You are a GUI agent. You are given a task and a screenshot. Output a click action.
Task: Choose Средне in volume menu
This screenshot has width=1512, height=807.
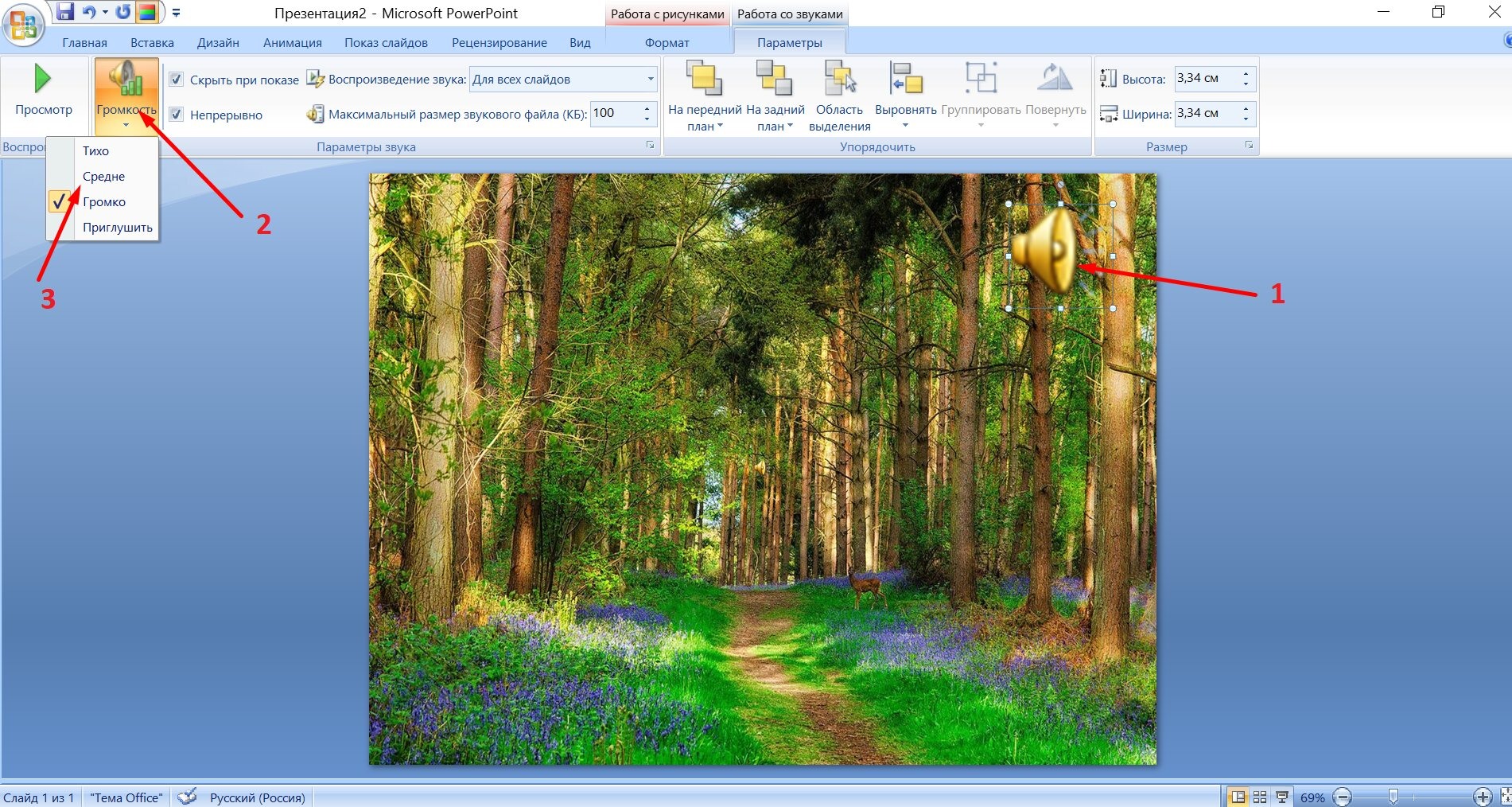[x=103, y=176]
